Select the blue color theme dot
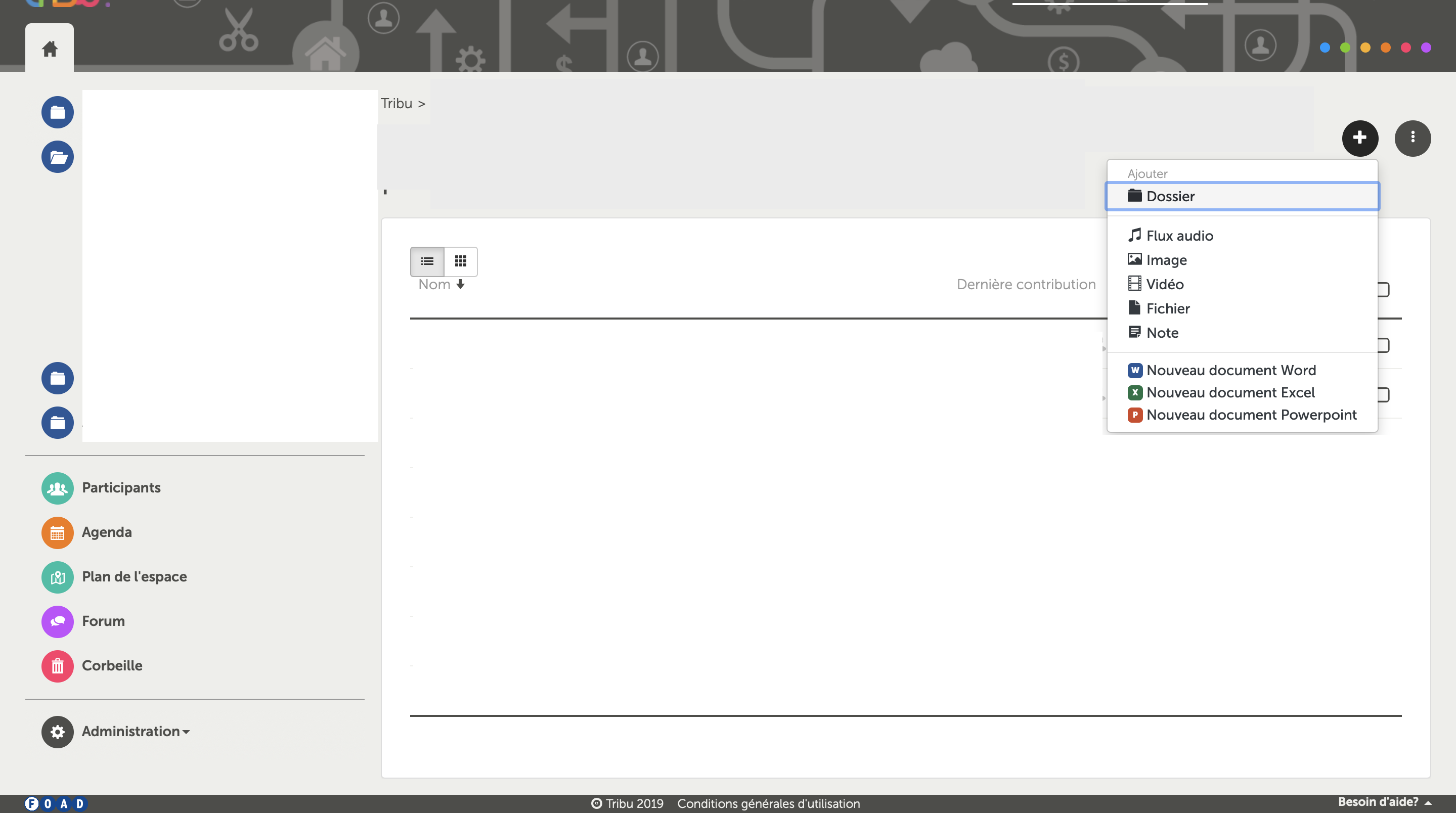Screen dimensions: 1456x813 [1325, 48]
